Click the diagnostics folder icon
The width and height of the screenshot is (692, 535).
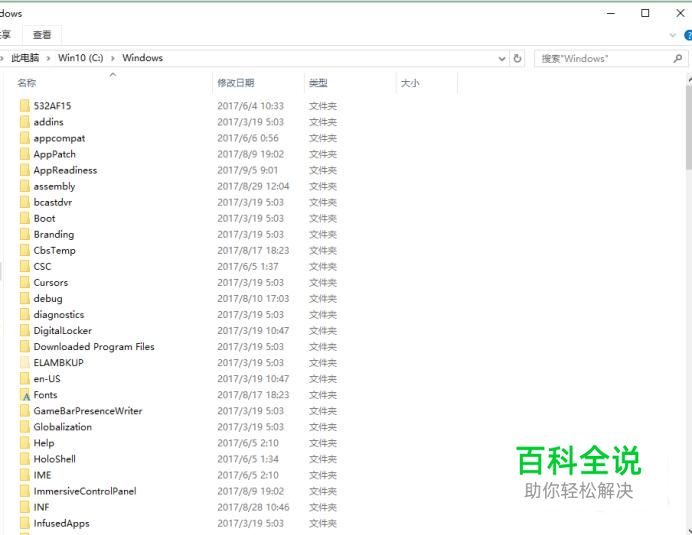[x=25, y=314]
